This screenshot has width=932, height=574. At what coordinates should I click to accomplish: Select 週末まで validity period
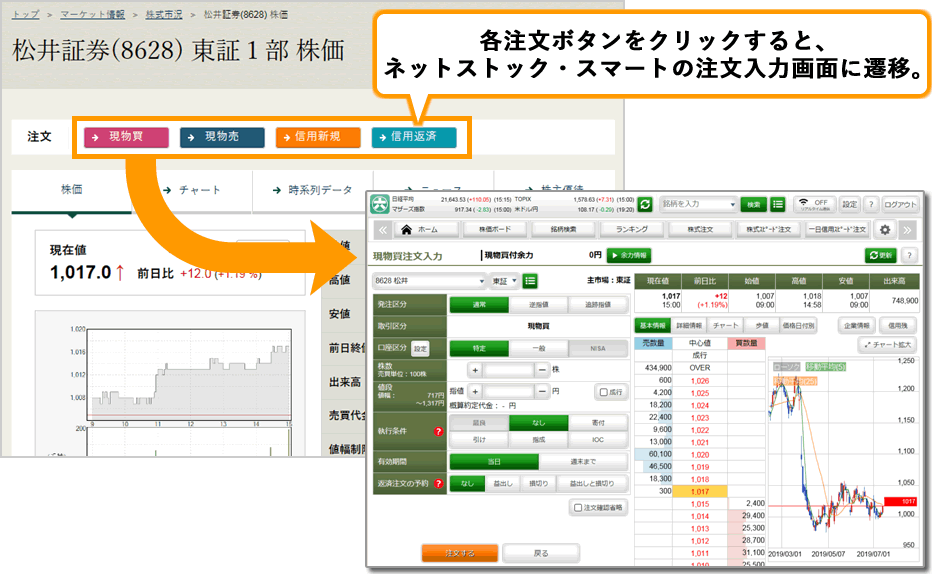(x=583, y=462)
